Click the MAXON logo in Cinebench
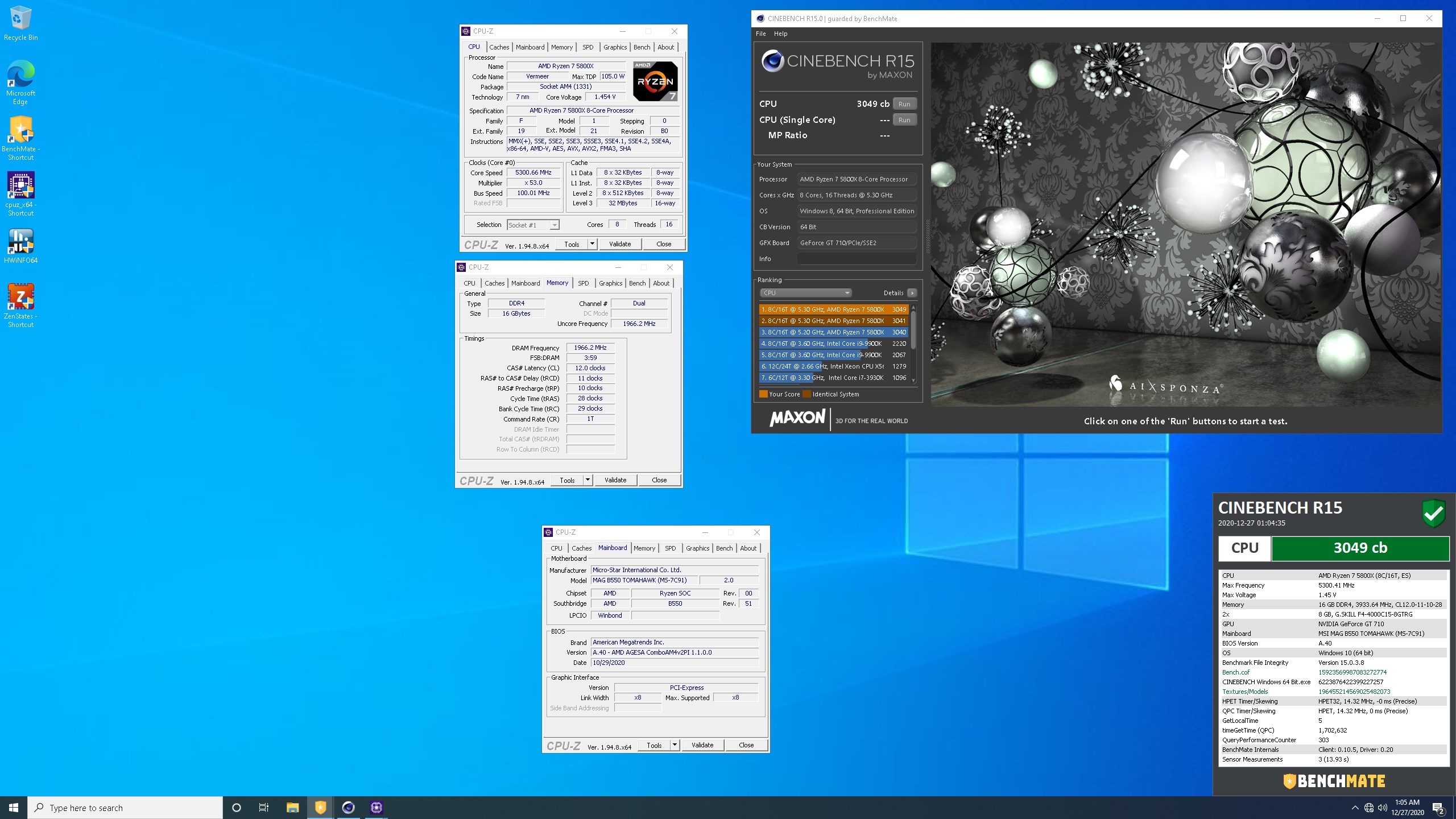This screenshot has width=1456, height=819. pyautogui.click(x=797, y=418)
